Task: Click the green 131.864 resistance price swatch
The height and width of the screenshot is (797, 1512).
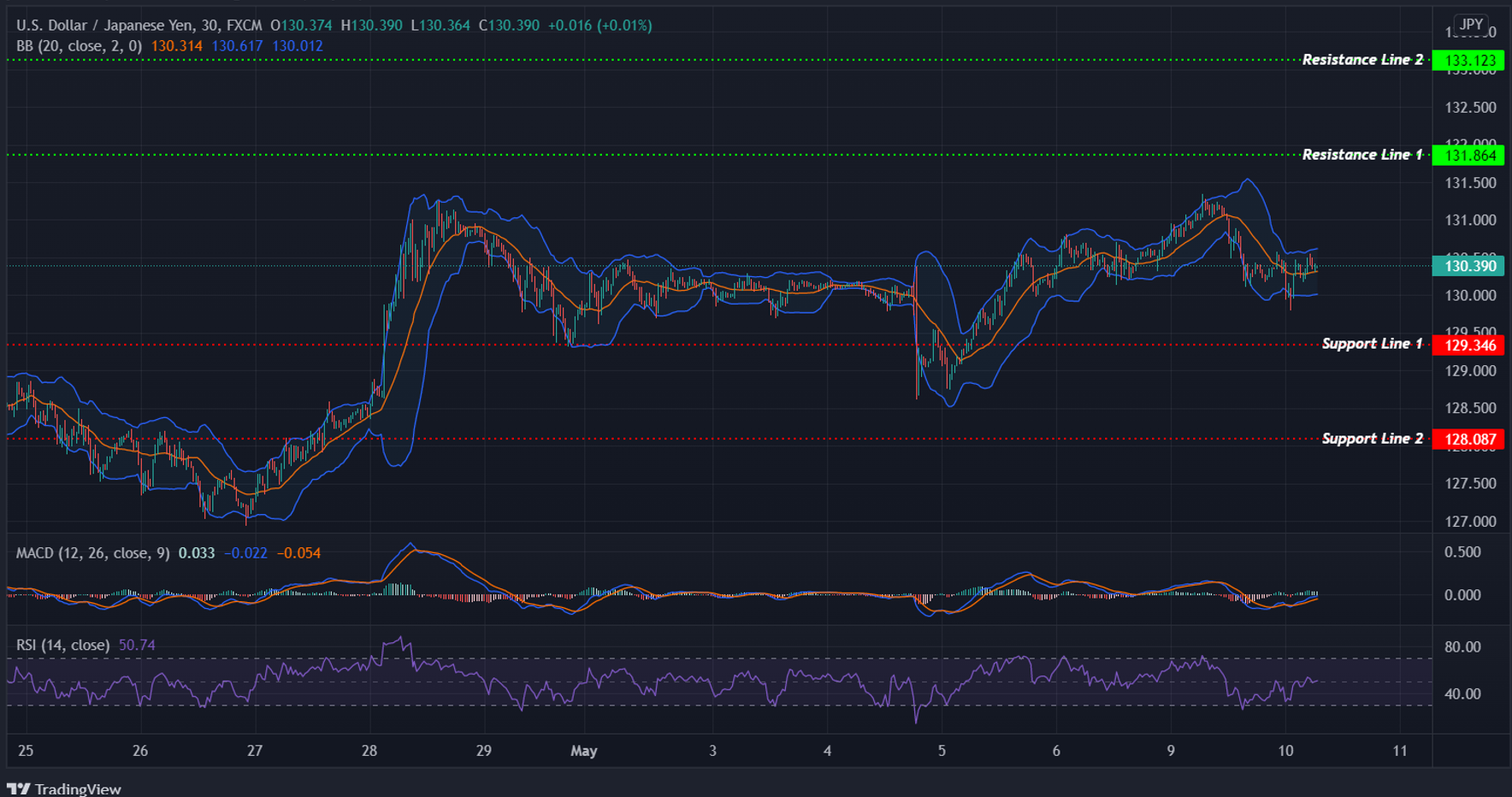Action: 1468,155
